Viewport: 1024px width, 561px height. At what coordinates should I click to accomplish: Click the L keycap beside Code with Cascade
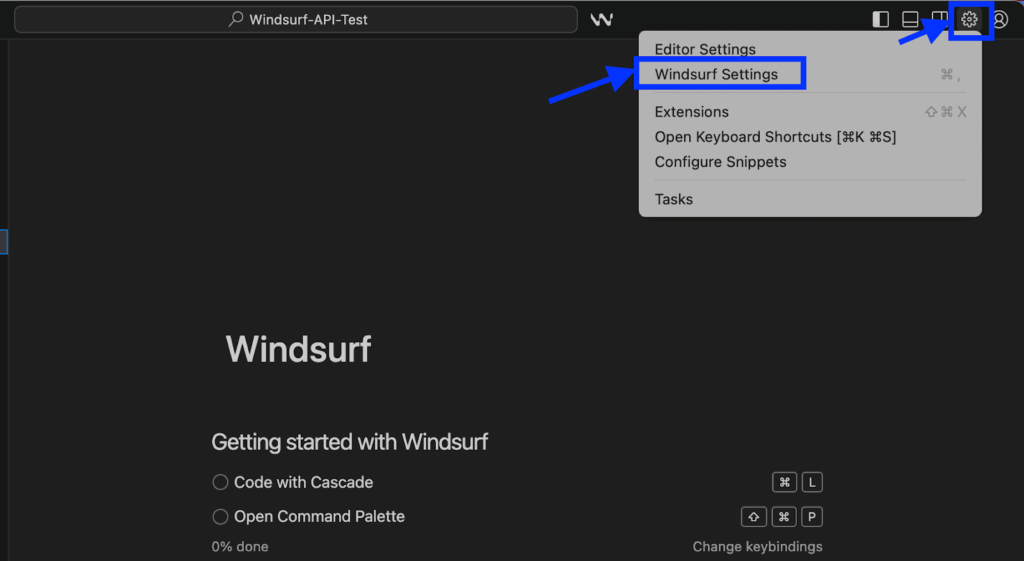pyautogui.click(x=812, y=483)
